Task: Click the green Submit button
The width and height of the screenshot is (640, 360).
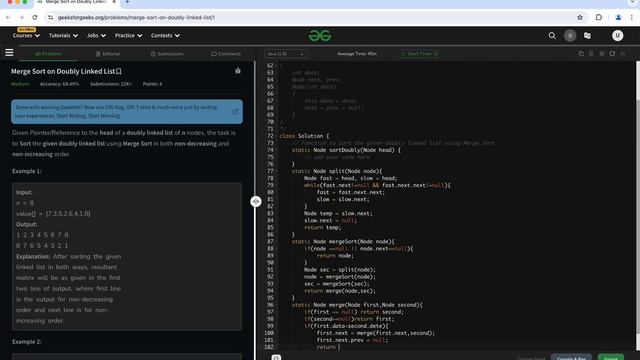Action: pos(611,358)
